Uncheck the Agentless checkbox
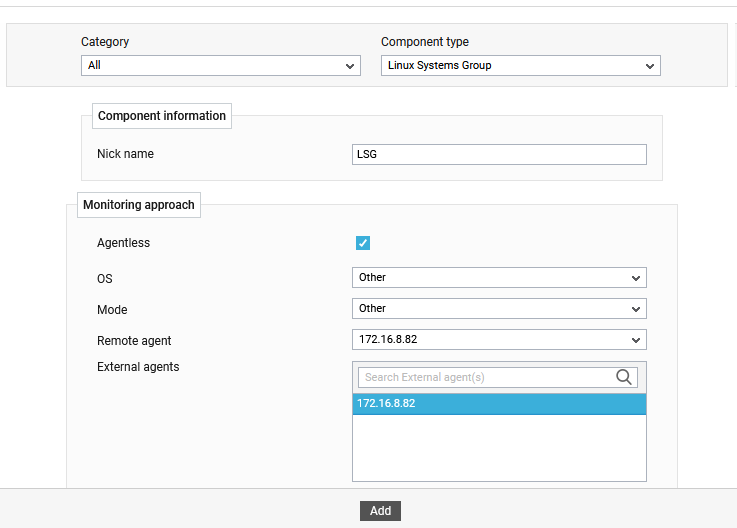This screenshot has width=737, height=528. click(363, 243)
